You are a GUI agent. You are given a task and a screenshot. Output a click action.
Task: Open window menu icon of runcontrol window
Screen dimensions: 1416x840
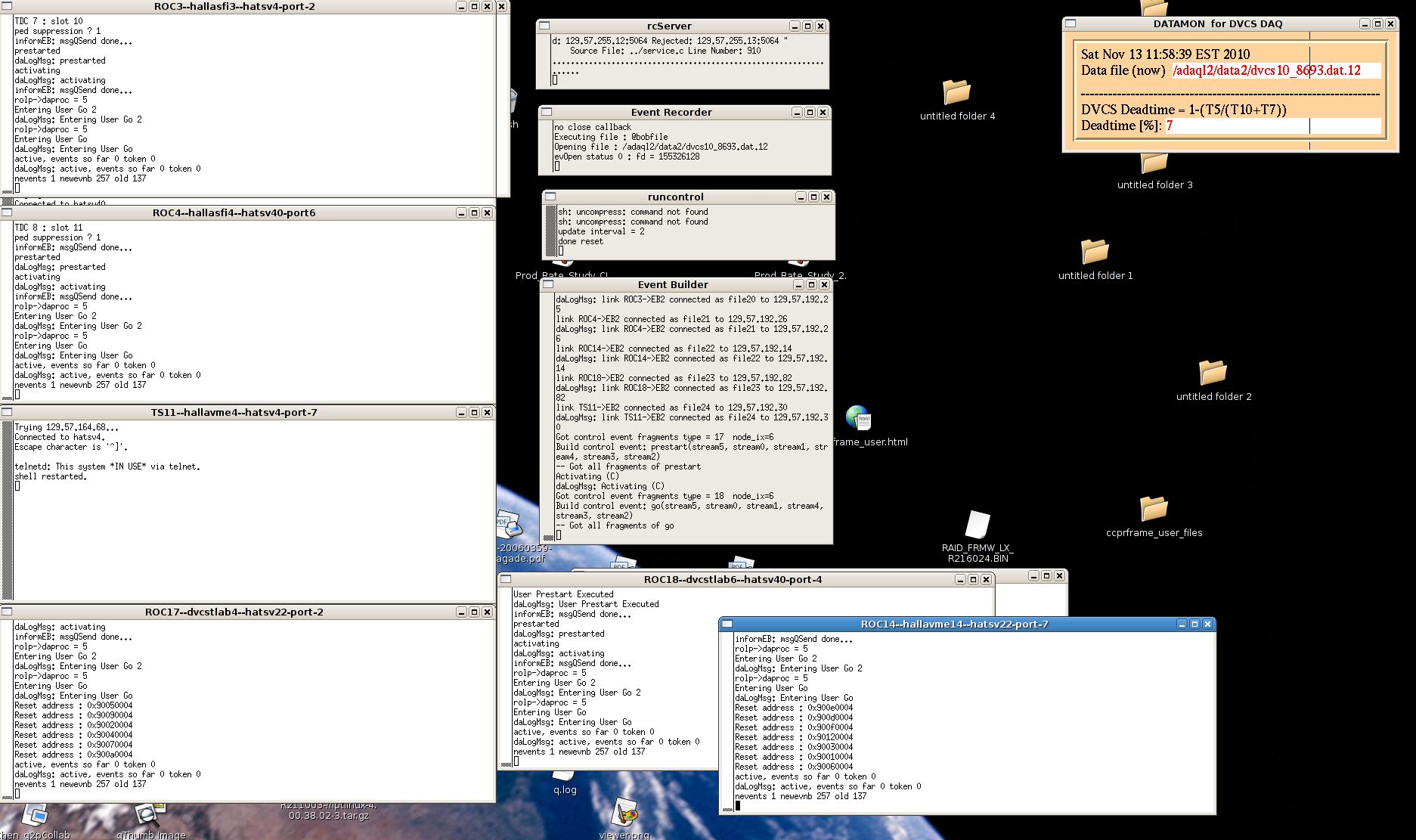550,197
